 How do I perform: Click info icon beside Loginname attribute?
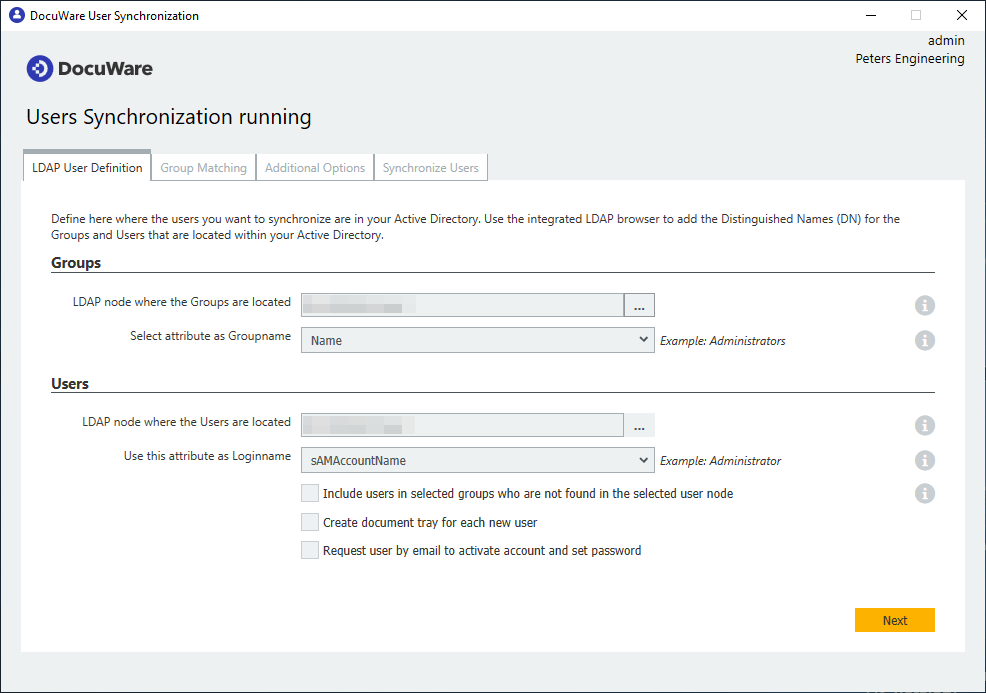point(925,461)
